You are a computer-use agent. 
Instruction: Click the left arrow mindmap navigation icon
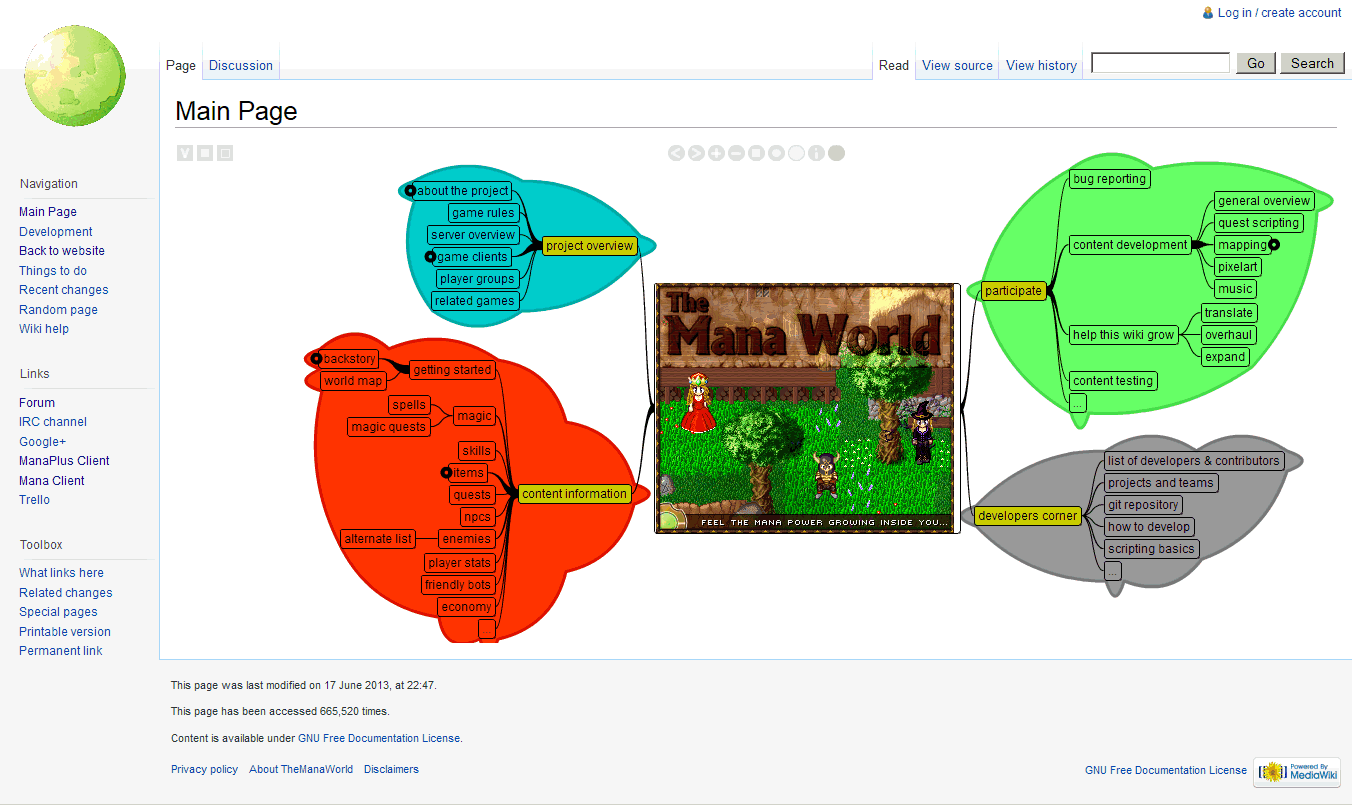click(676, 153)
